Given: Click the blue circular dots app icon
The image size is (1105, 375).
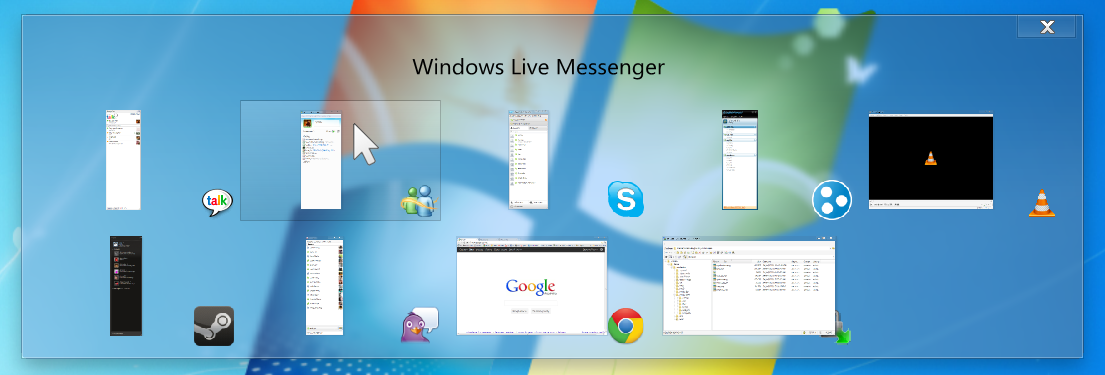Looking at the screenshot, I should [x=832, y=199].
